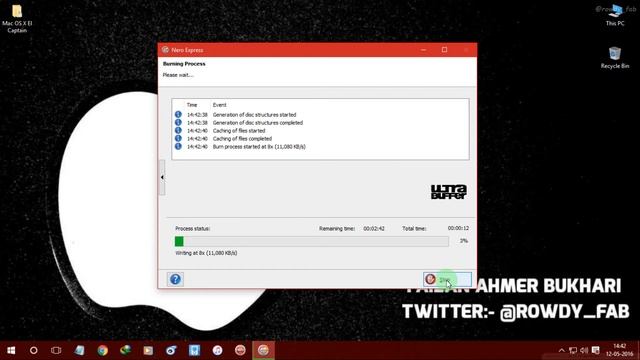Click the burn progress bar showing 2%
The width and height of the screenshot is (640, 360).
pos(312,241)
